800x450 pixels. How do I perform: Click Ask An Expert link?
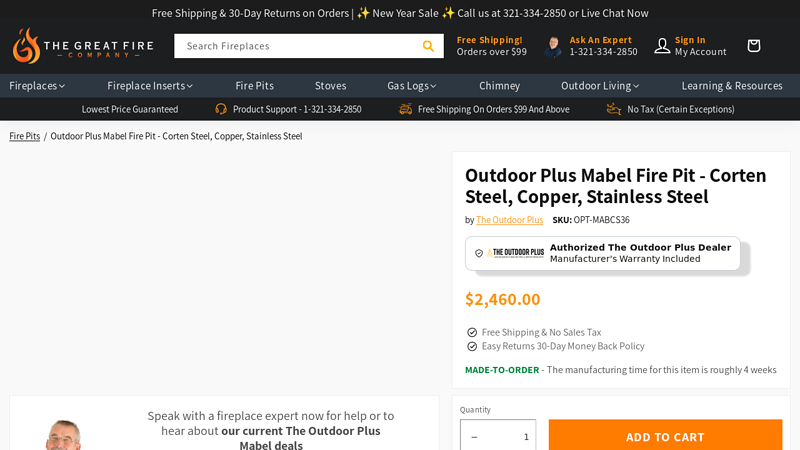(x=601, y=40)
